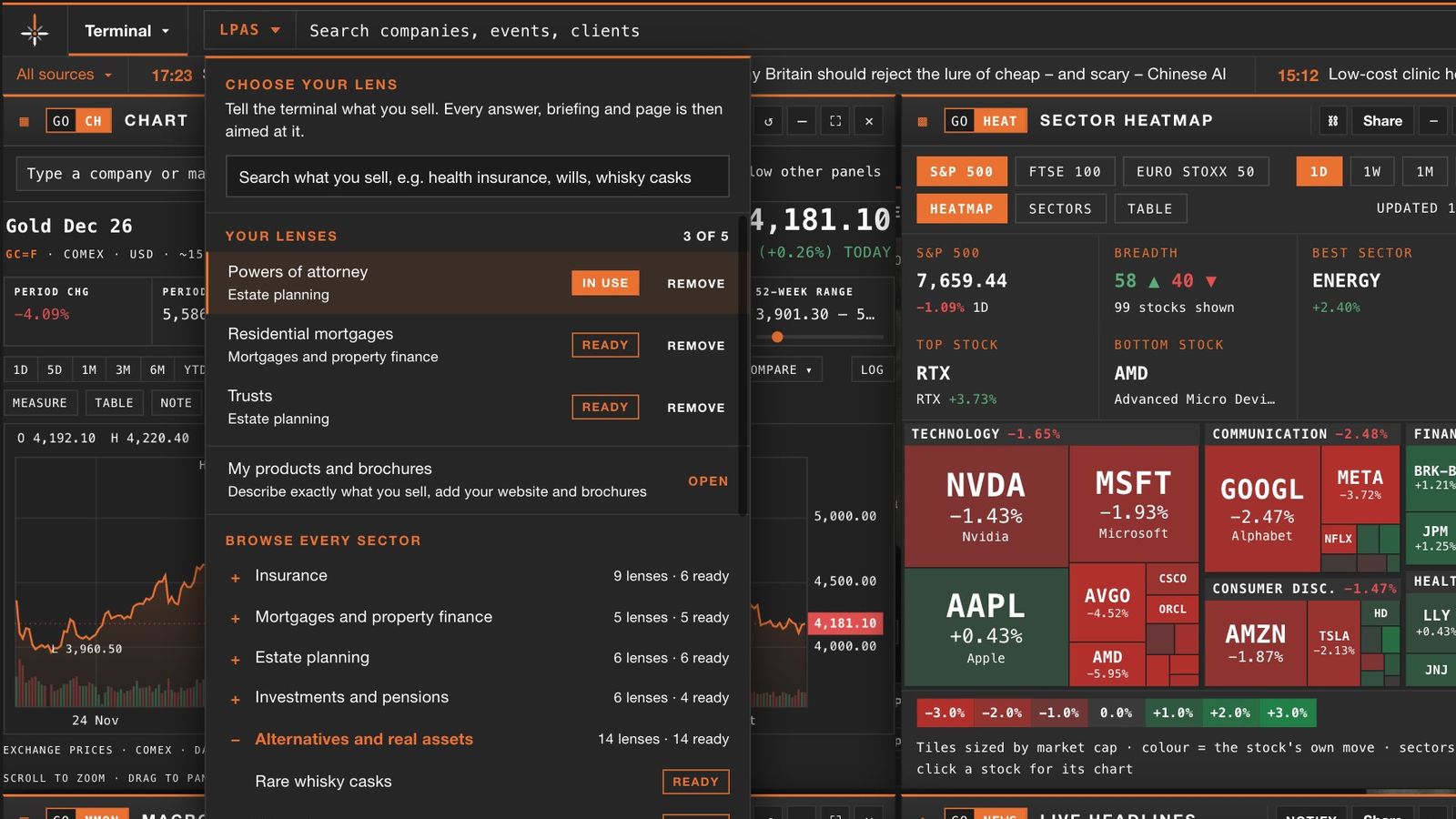Select the META heatmap tile
The image size is (1456, 819).
(x=1360, y=483)
